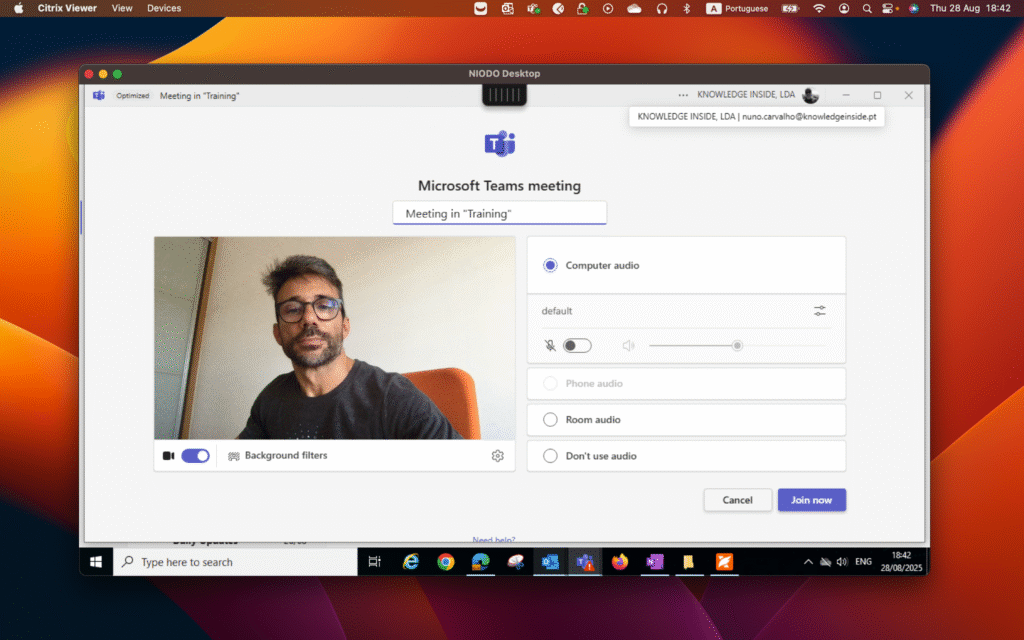
Task: Turn on the microphone toggle
Action: [x=577, y=345]
